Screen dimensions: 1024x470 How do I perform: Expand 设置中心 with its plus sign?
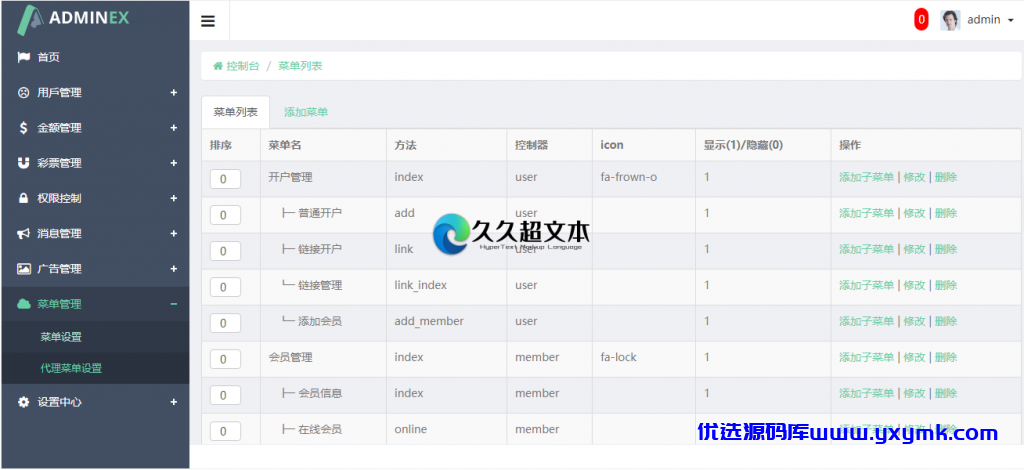(174, 402)
